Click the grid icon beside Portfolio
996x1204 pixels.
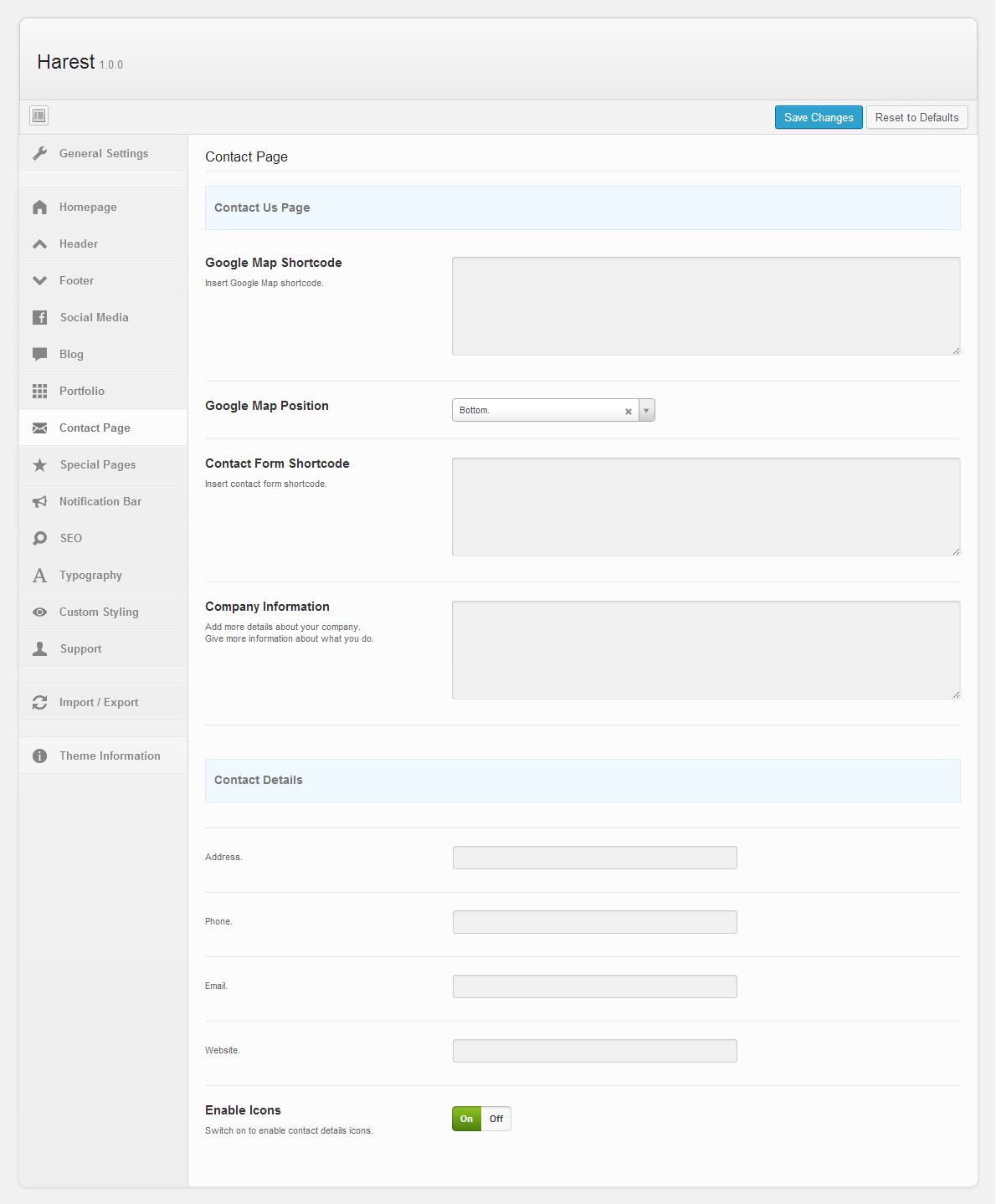pos(39,391)
